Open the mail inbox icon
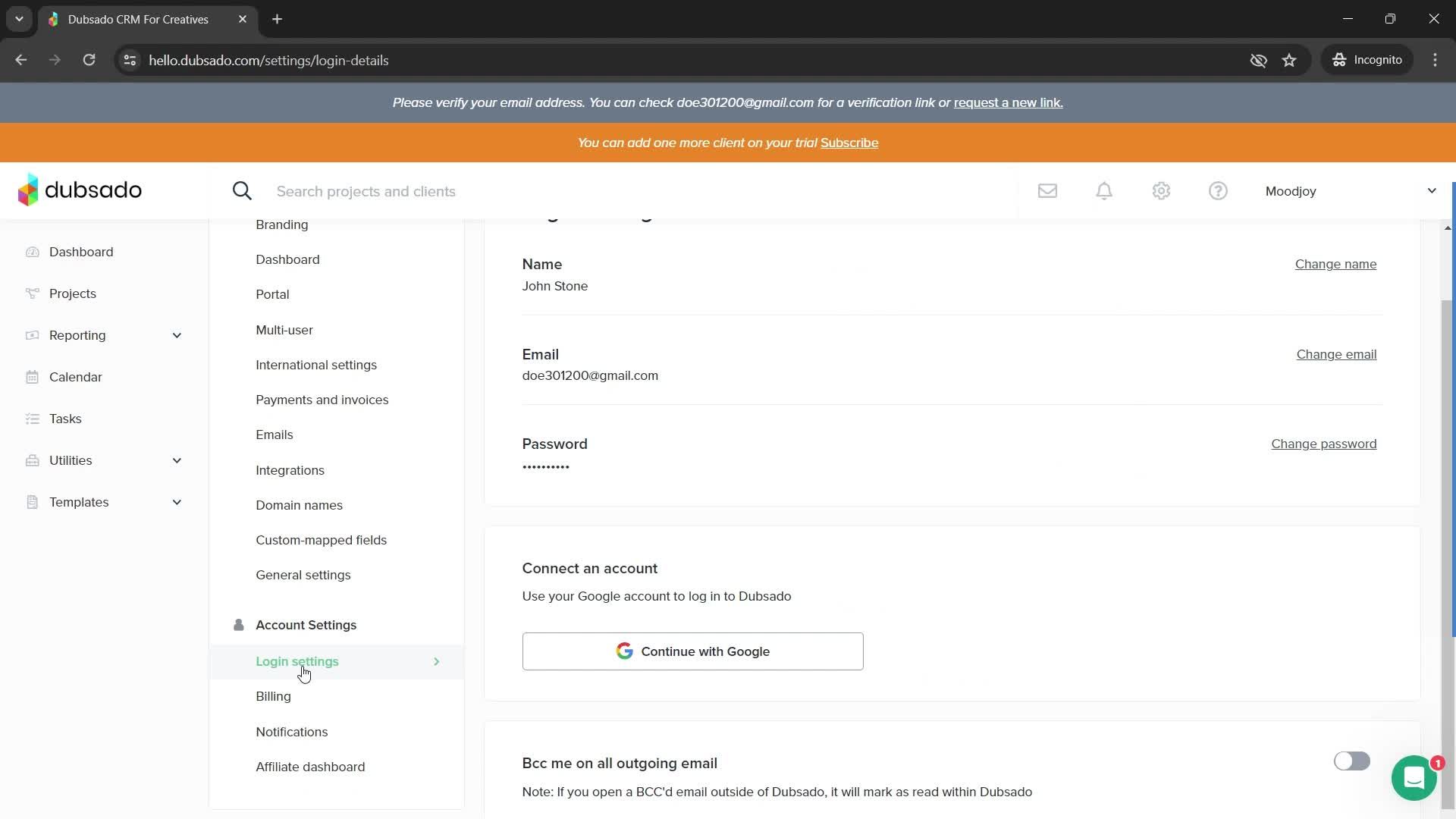This screenshot has height=819, width=1456. pos(1047,191)
